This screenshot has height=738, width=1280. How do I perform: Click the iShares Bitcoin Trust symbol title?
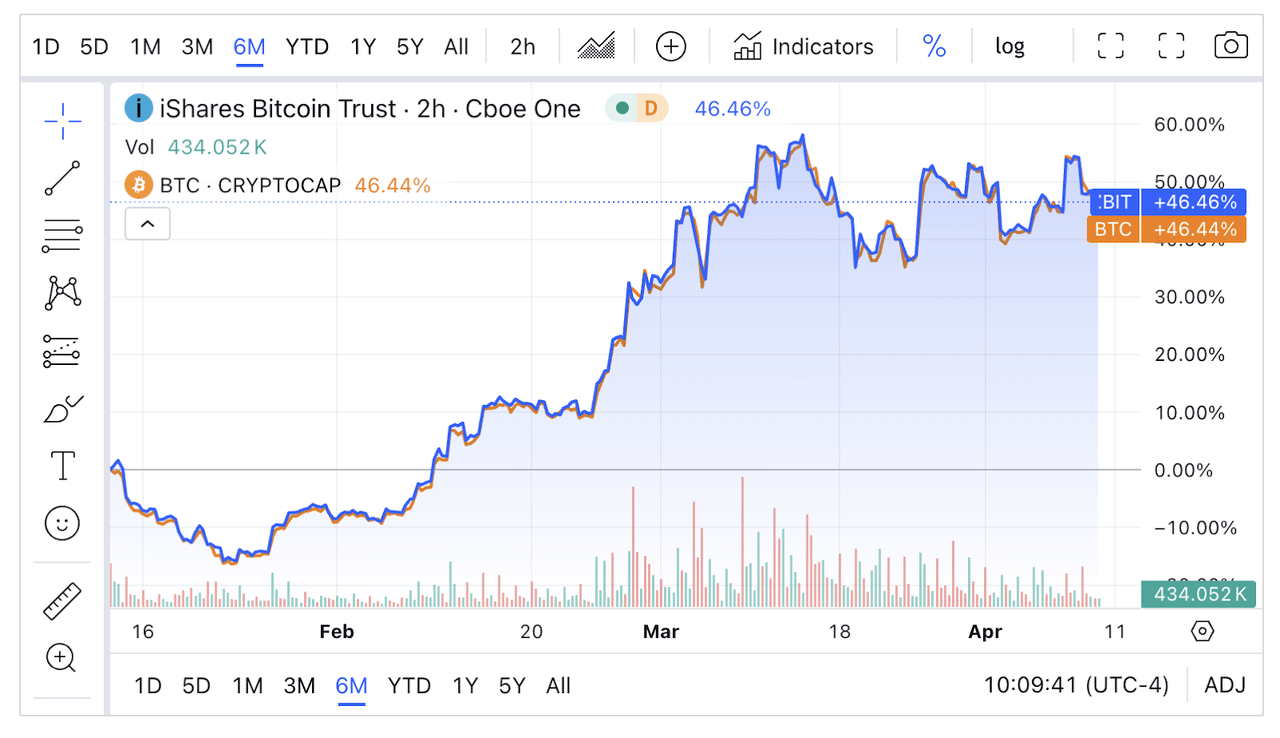pyautogui.click(x=370, y=109)
